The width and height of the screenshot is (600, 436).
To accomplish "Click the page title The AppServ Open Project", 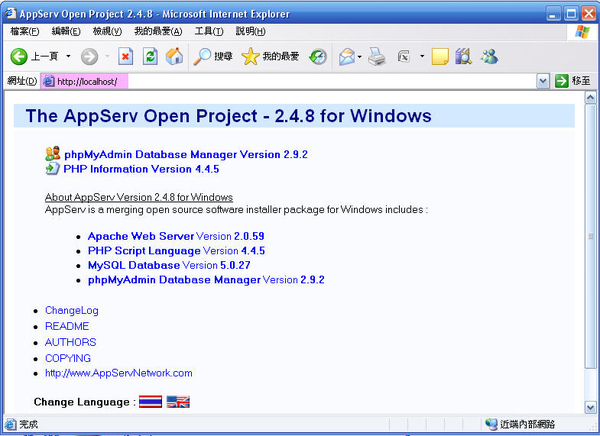I will point(228,116).
